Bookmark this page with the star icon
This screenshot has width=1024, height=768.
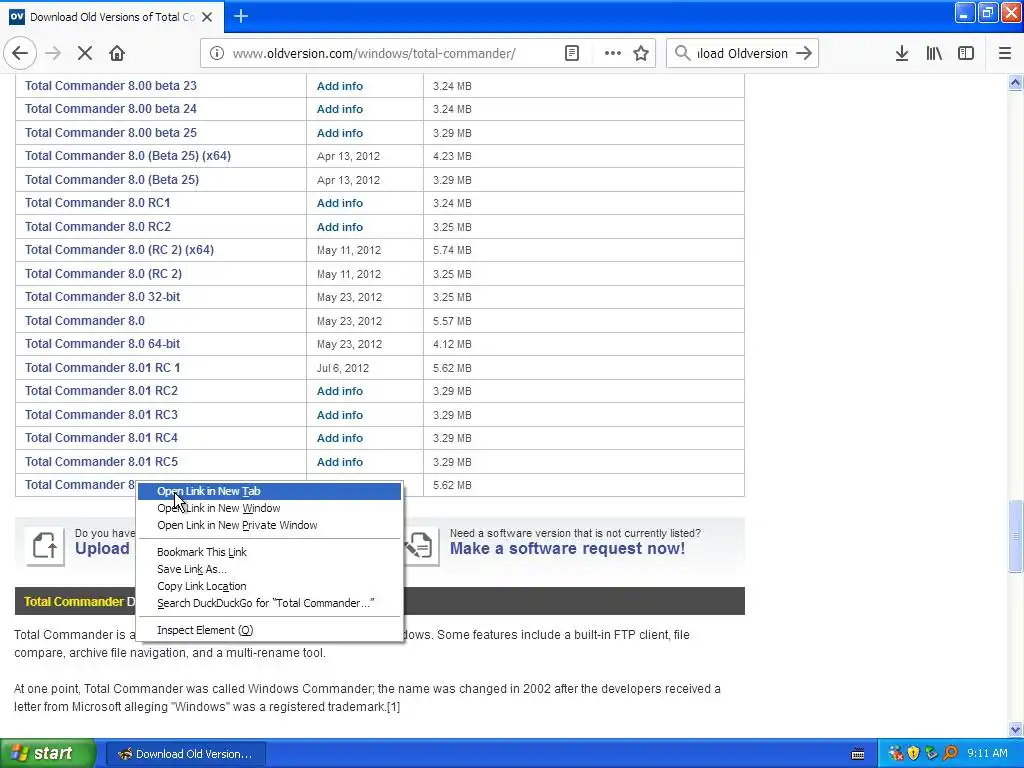click(x=641, y=54)
